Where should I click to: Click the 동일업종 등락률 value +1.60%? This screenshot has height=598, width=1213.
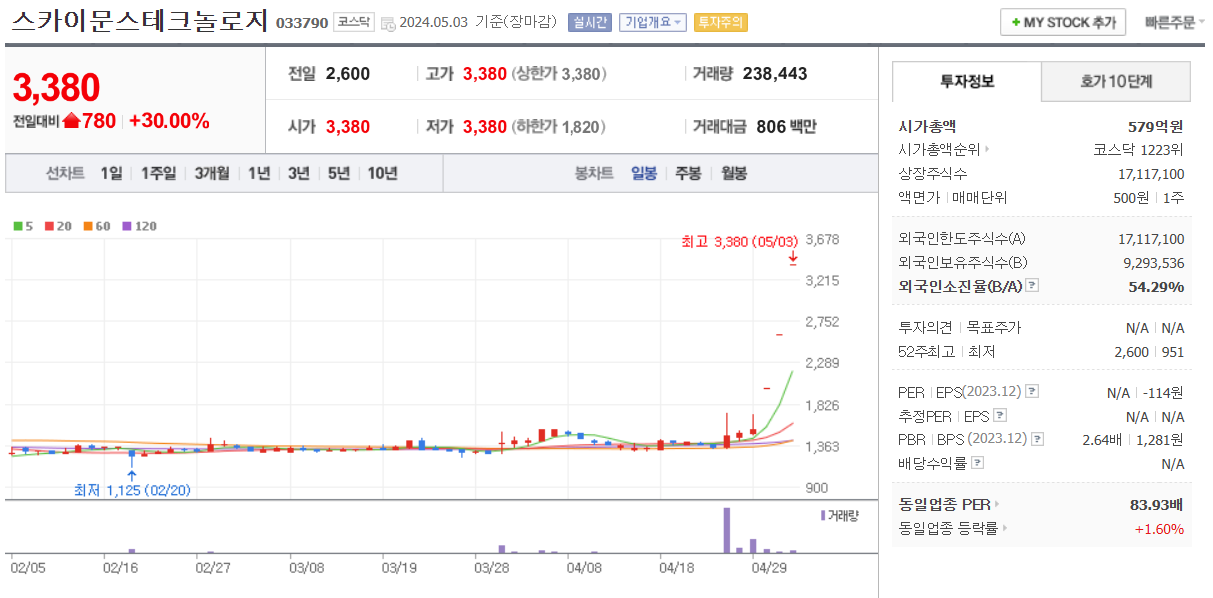click(1160, 528)
